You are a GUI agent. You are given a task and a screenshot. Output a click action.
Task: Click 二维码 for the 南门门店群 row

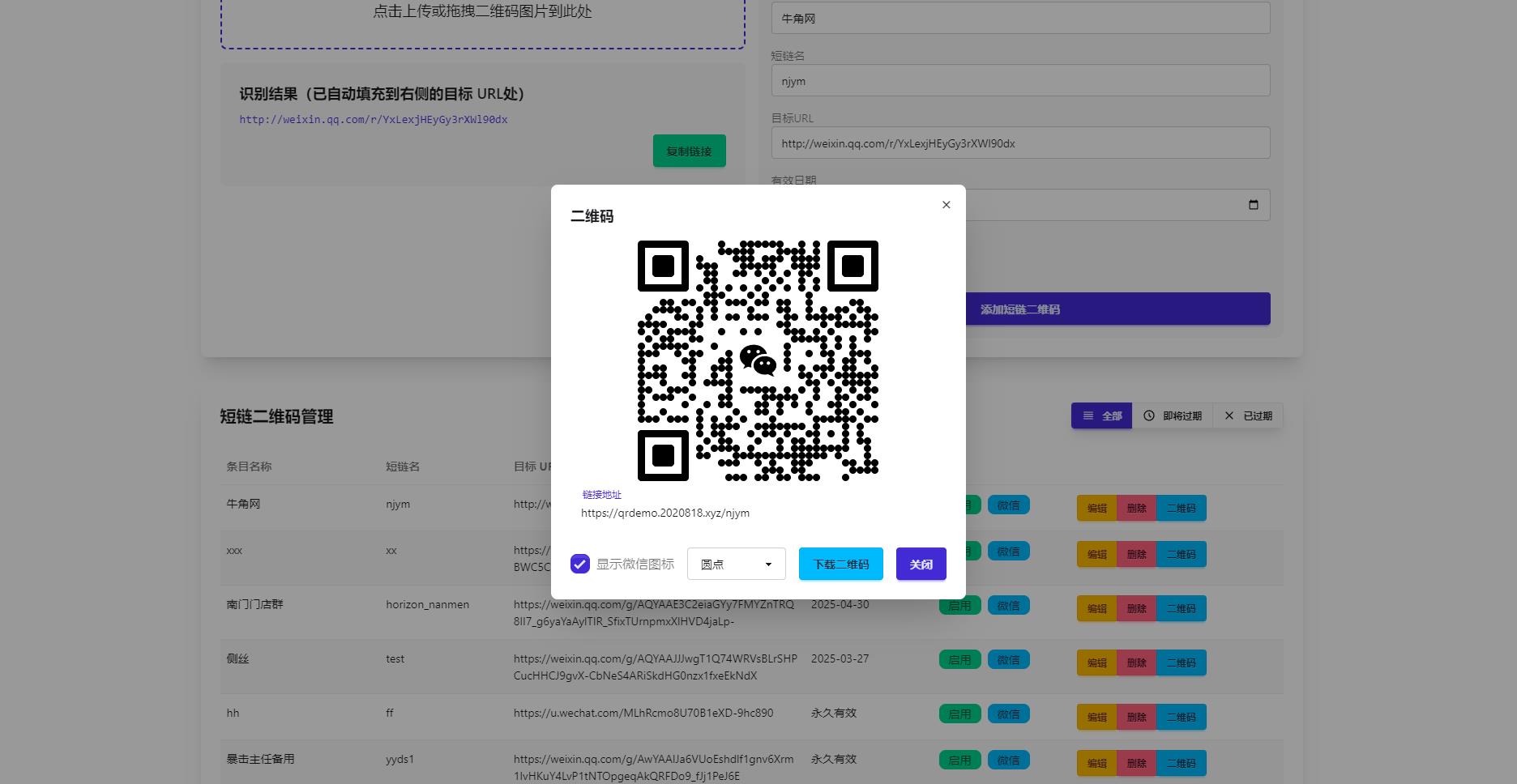(x=1181, y=608)
